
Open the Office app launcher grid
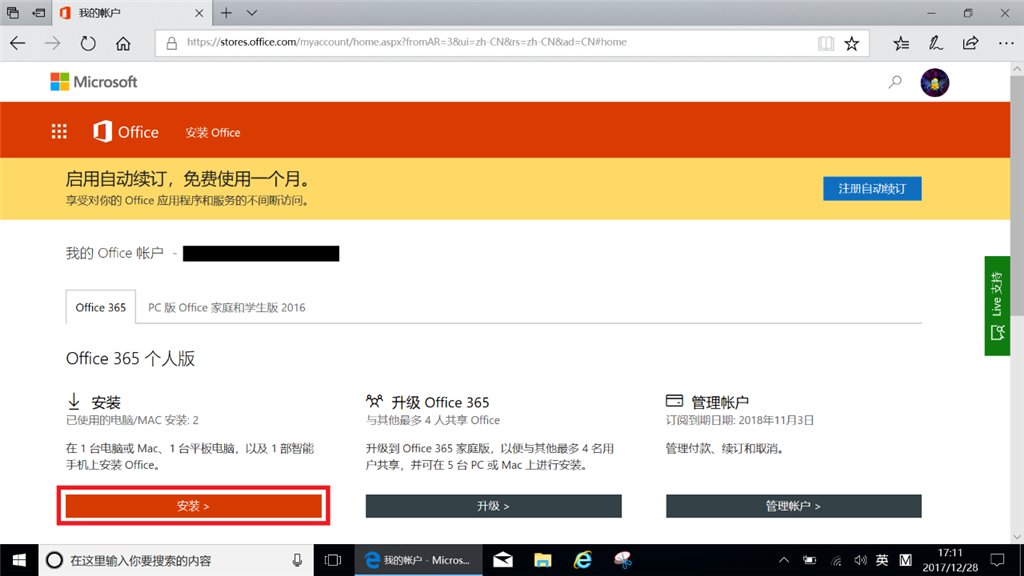click(x=59, y=132)
